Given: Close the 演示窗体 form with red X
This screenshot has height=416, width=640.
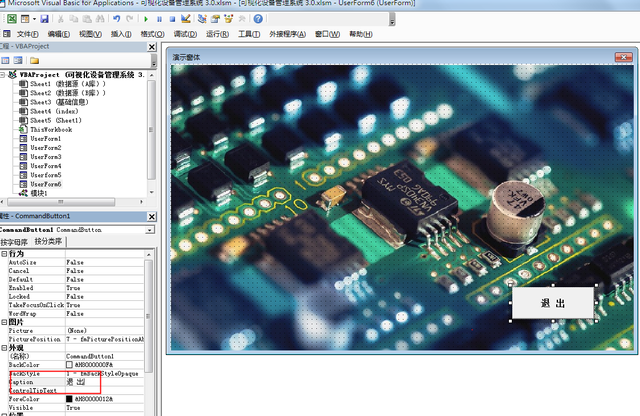Looking at the screenshot, I should 623,57.
